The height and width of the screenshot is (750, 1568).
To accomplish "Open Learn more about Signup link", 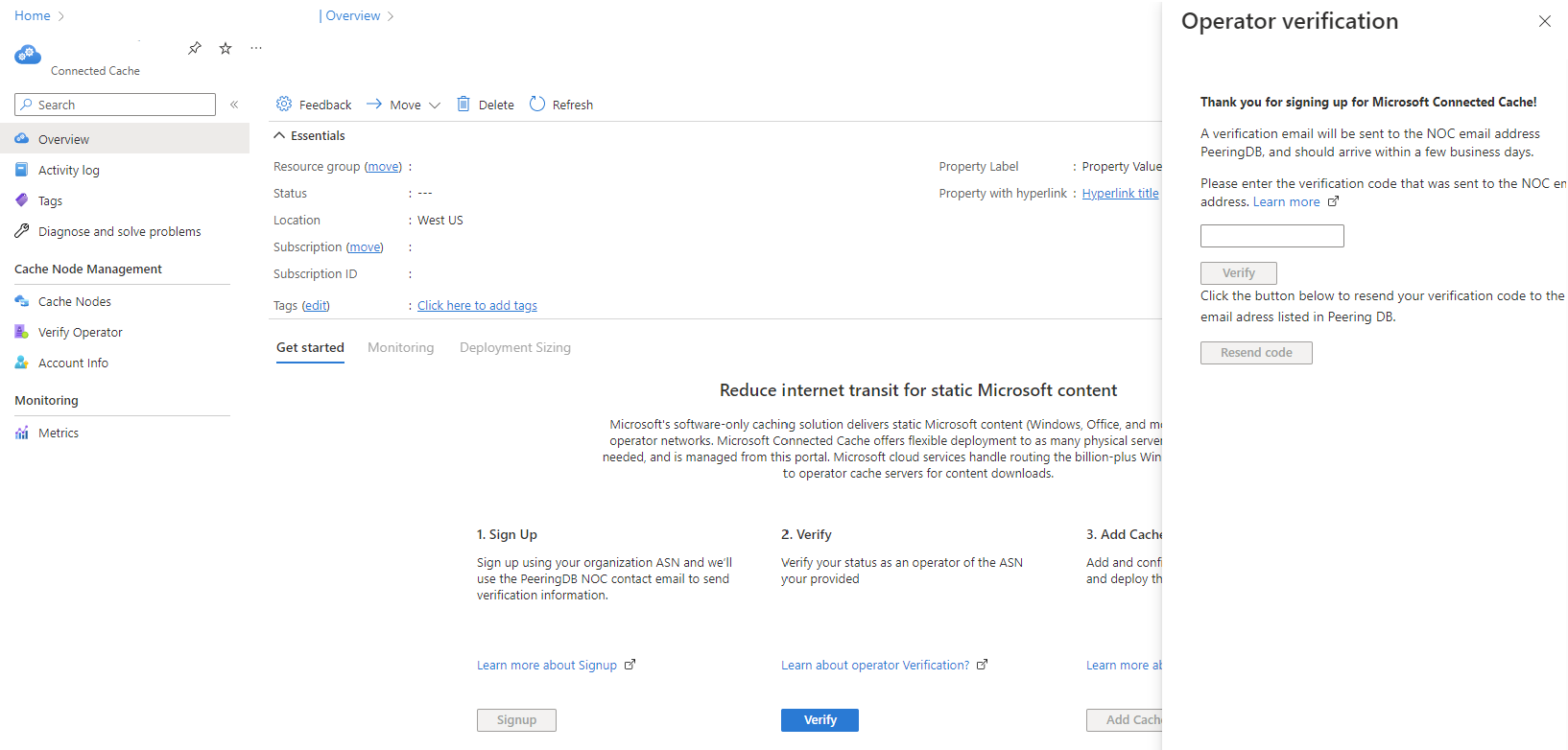I will pyautogui.click(x=547, y=665).
